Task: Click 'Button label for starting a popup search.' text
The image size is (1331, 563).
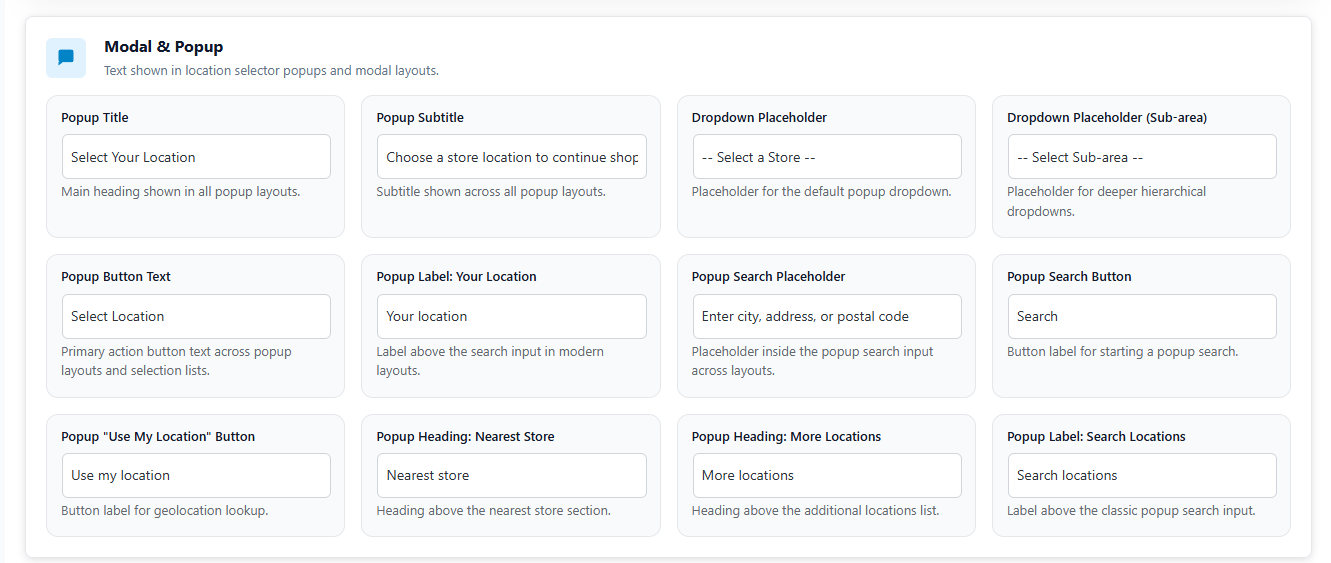Action: 1123,352
